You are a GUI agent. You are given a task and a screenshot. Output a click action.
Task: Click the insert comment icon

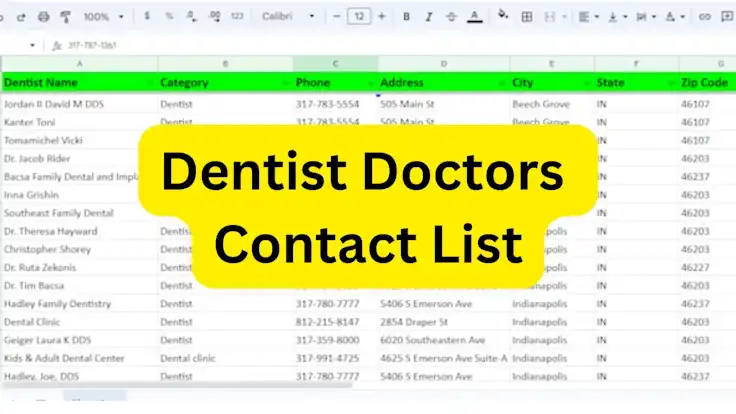pos(726,17)
